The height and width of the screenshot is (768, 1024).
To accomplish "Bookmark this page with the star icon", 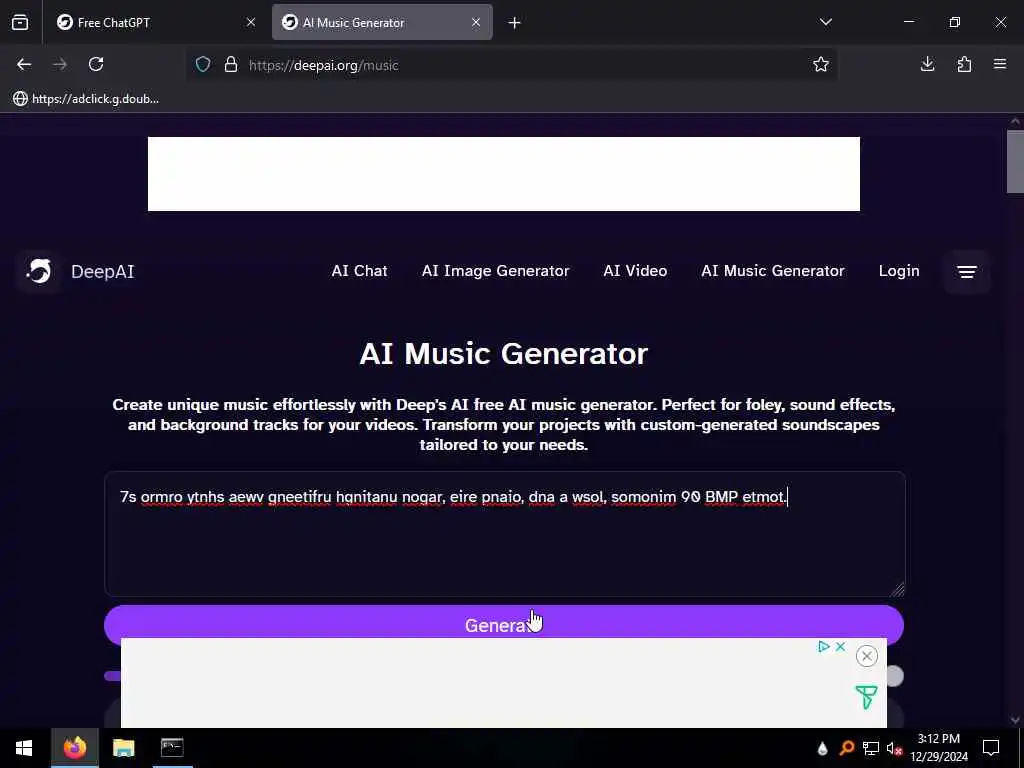I will [821, 64].
